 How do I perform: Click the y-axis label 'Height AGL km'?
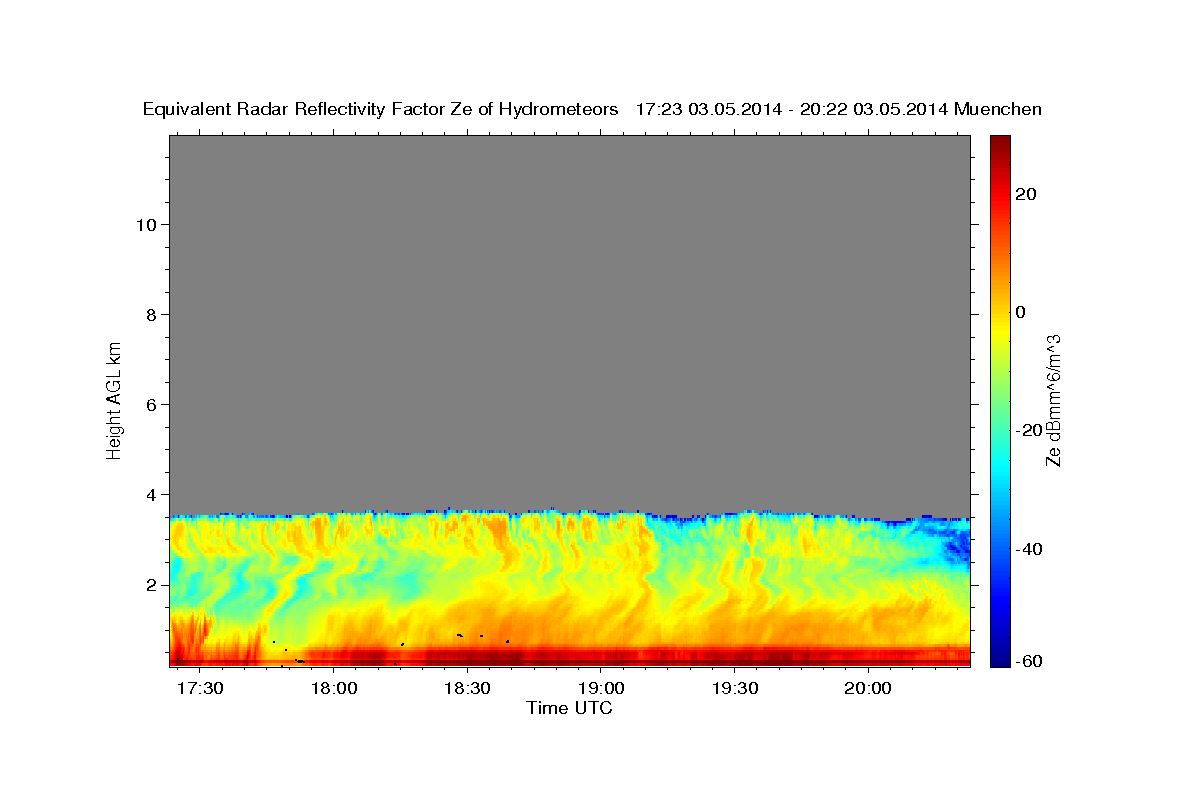114,399
